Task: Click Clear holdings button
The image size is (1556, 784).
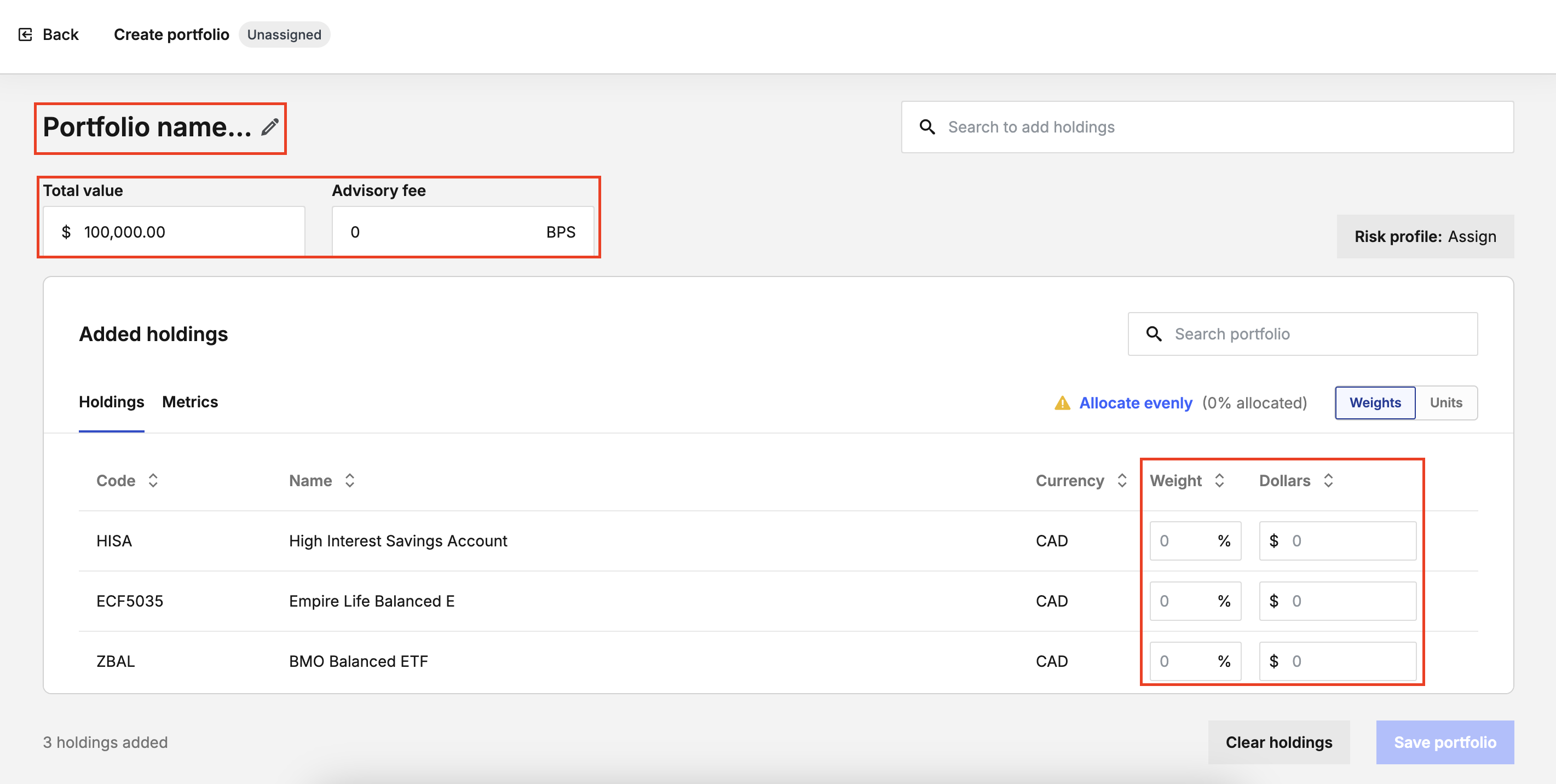Action: [1279, 742]
